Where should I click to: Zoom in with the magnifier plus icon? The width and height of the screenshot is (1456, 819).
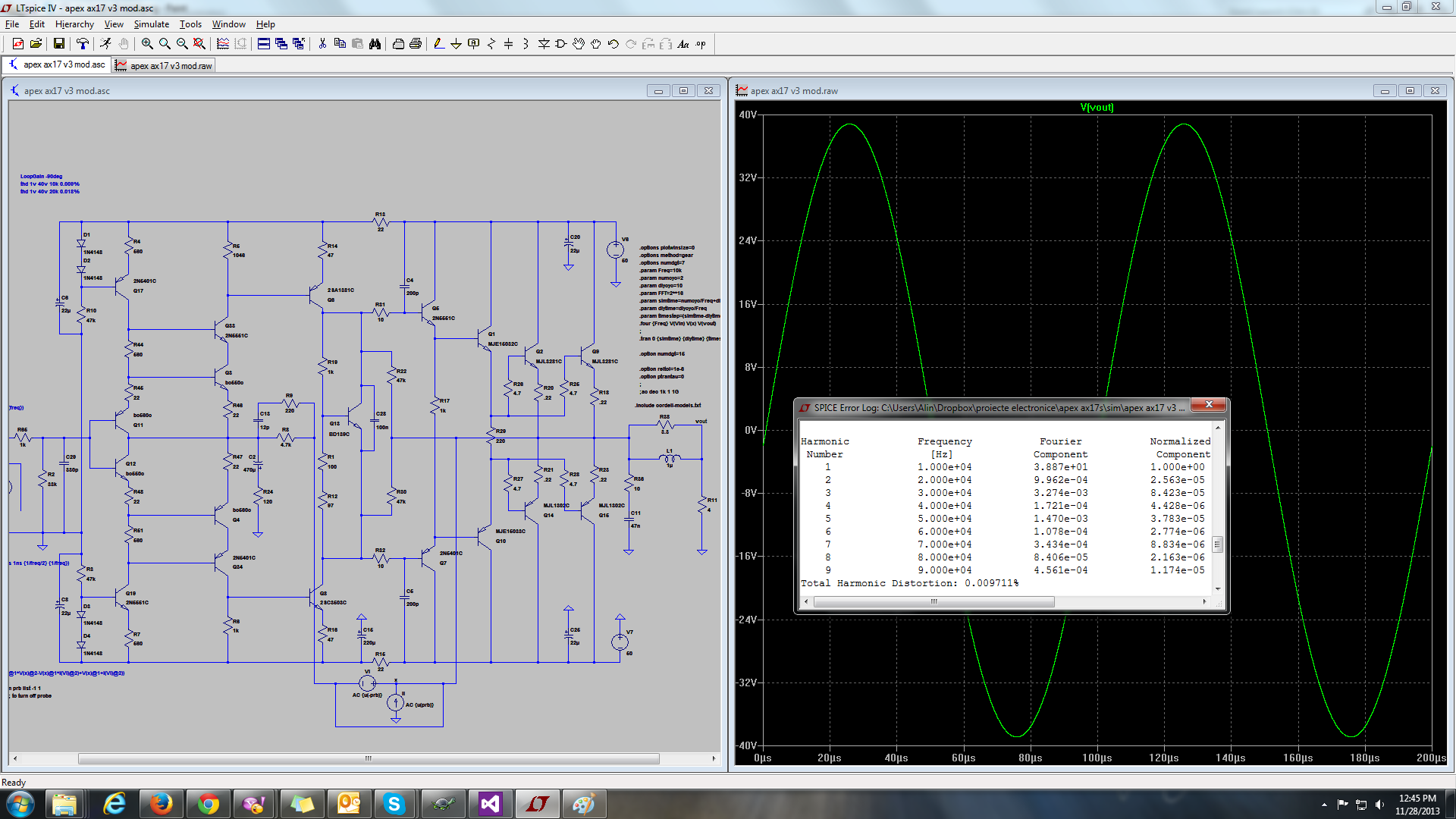tap(147, 44)
